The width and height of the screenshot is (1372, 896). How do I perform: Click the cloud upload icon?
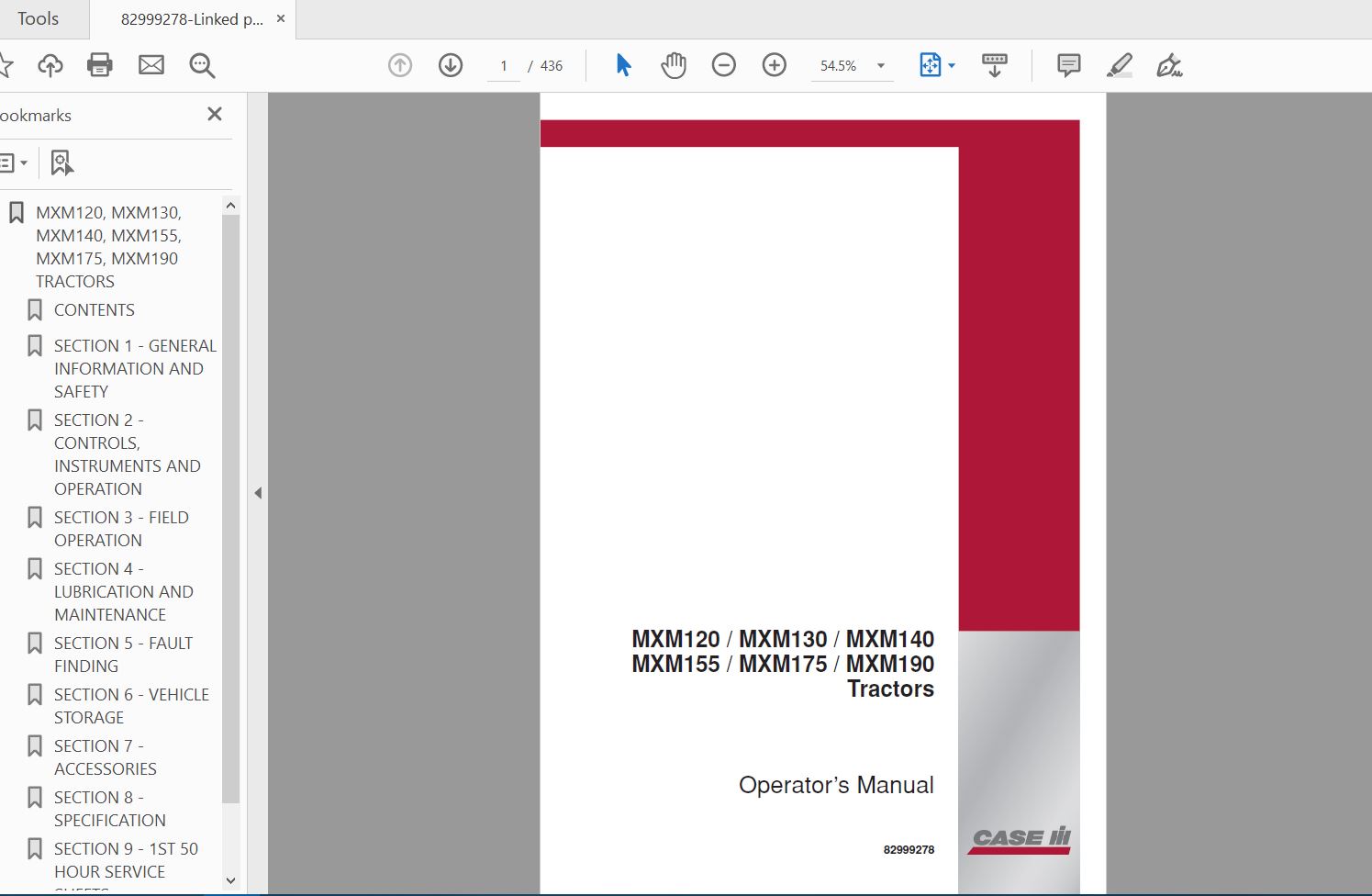point(50,65)
